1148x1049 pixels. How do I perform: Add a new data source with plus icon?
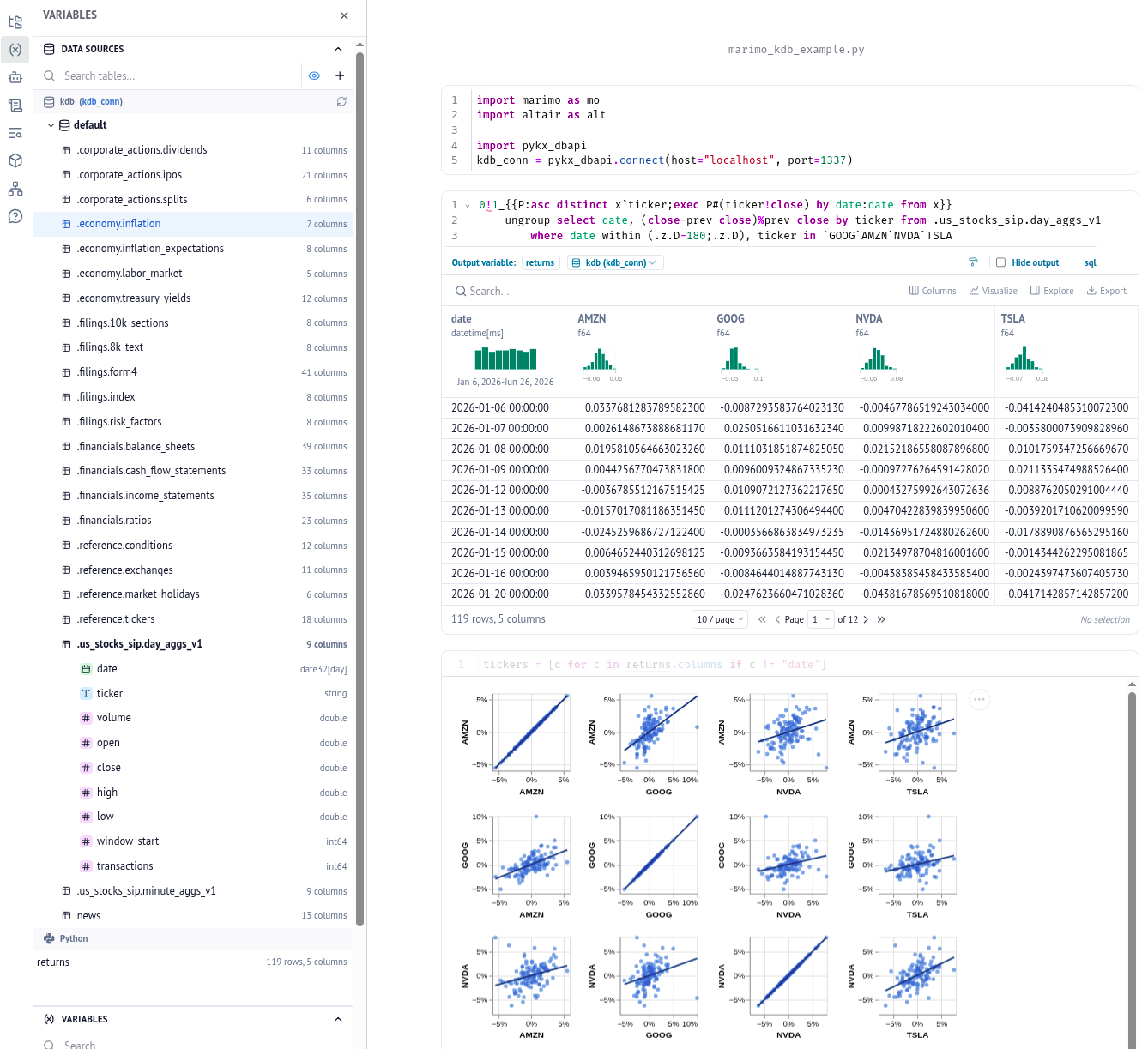pyautogui.click(x=340, y=75)
